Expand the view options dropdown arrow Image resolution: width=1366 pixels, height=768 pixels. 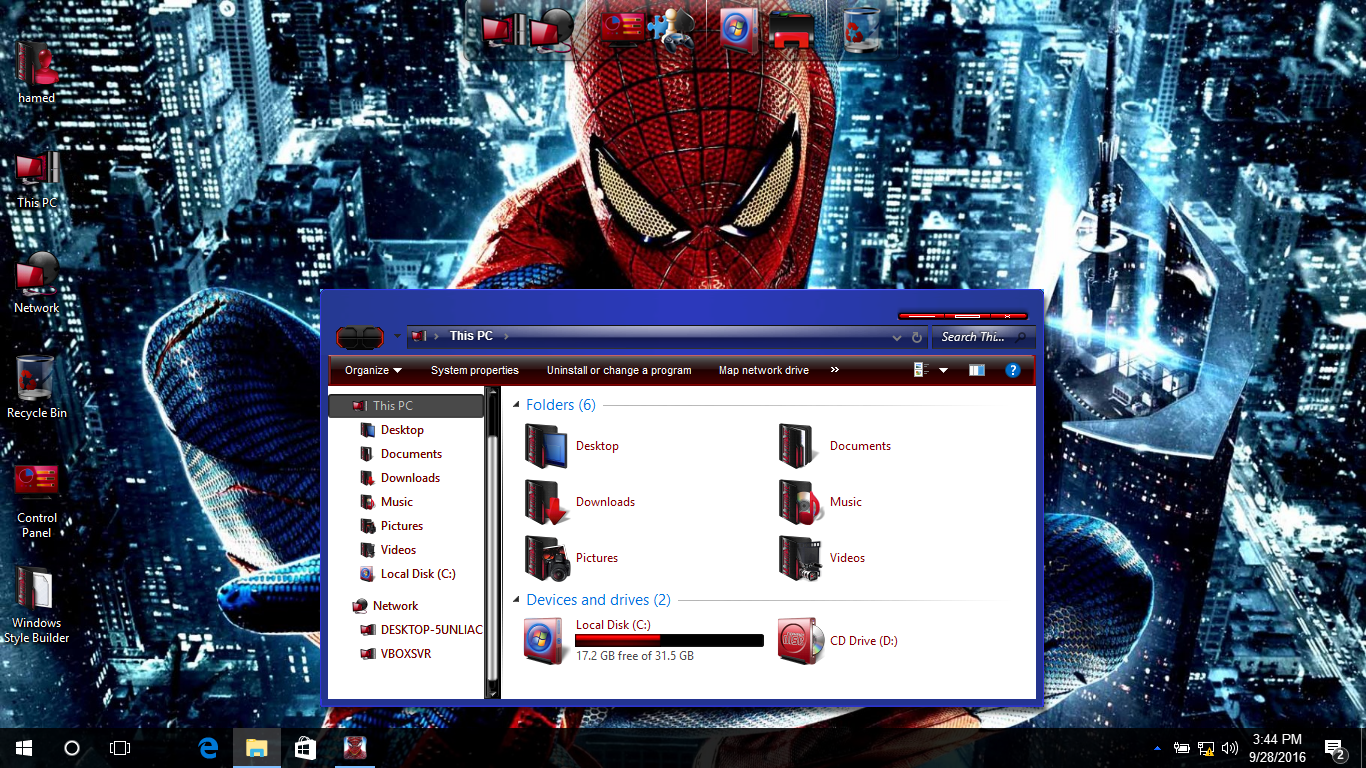point(943,370)
